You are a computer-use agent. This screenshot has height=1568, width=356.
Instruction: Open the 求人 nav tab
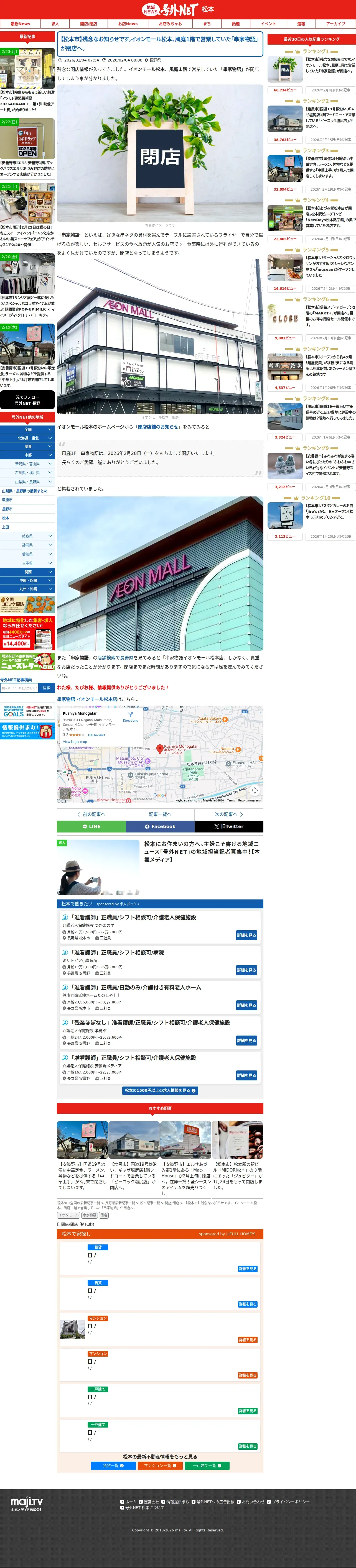[55, 24]
